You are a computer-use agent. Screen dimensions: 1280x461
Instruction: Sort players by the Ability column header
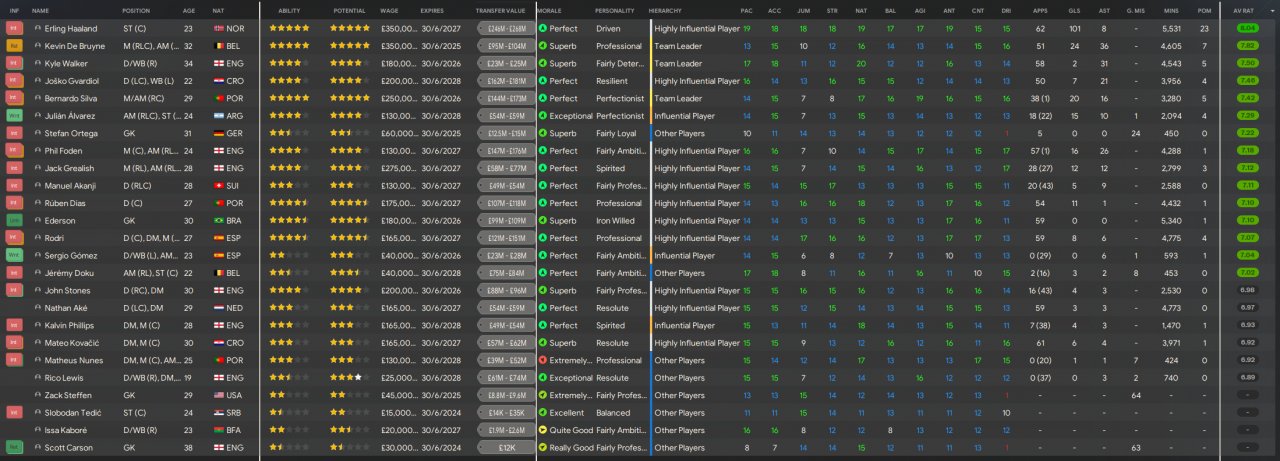pyautogui.click(x=288, y=10)
